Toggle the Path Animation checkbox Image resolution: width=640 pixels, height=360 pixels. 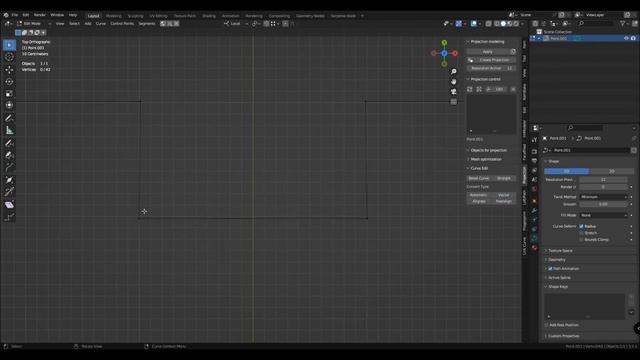(550, 269)
